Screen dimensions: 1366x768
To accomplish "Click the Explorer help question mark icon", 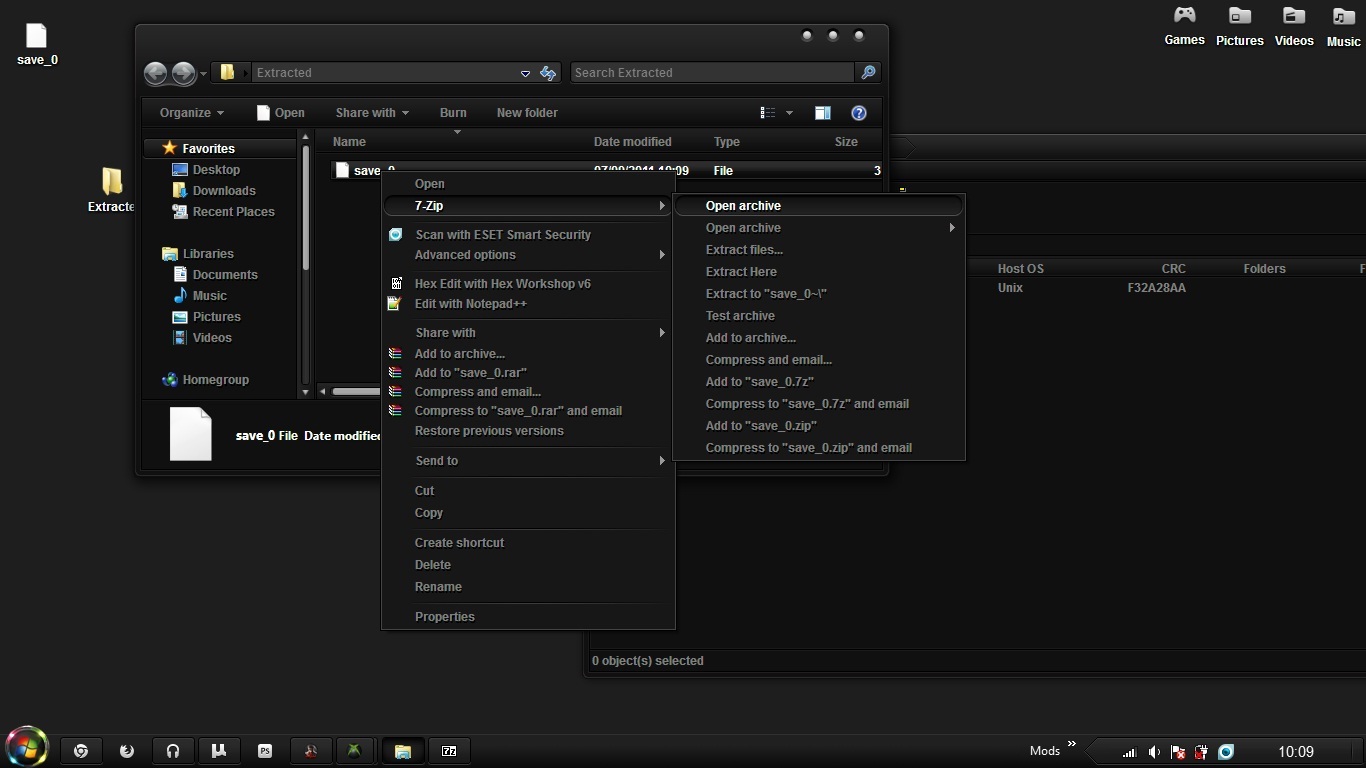I will click(x=858, y=113).
